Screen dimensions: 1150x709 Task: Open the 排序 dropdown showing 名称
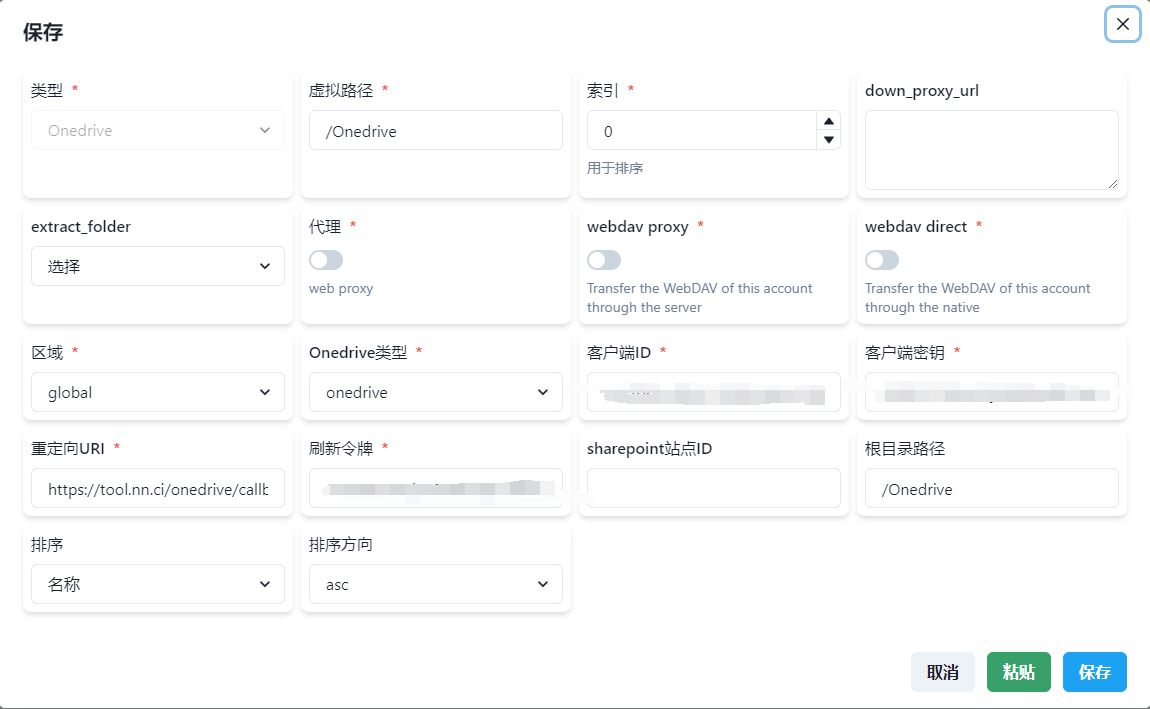157,584
